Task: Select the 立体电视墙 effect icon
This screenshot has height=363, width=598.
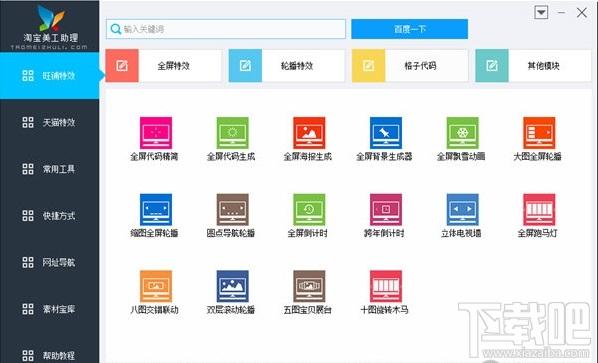Action: pos(462,209)
